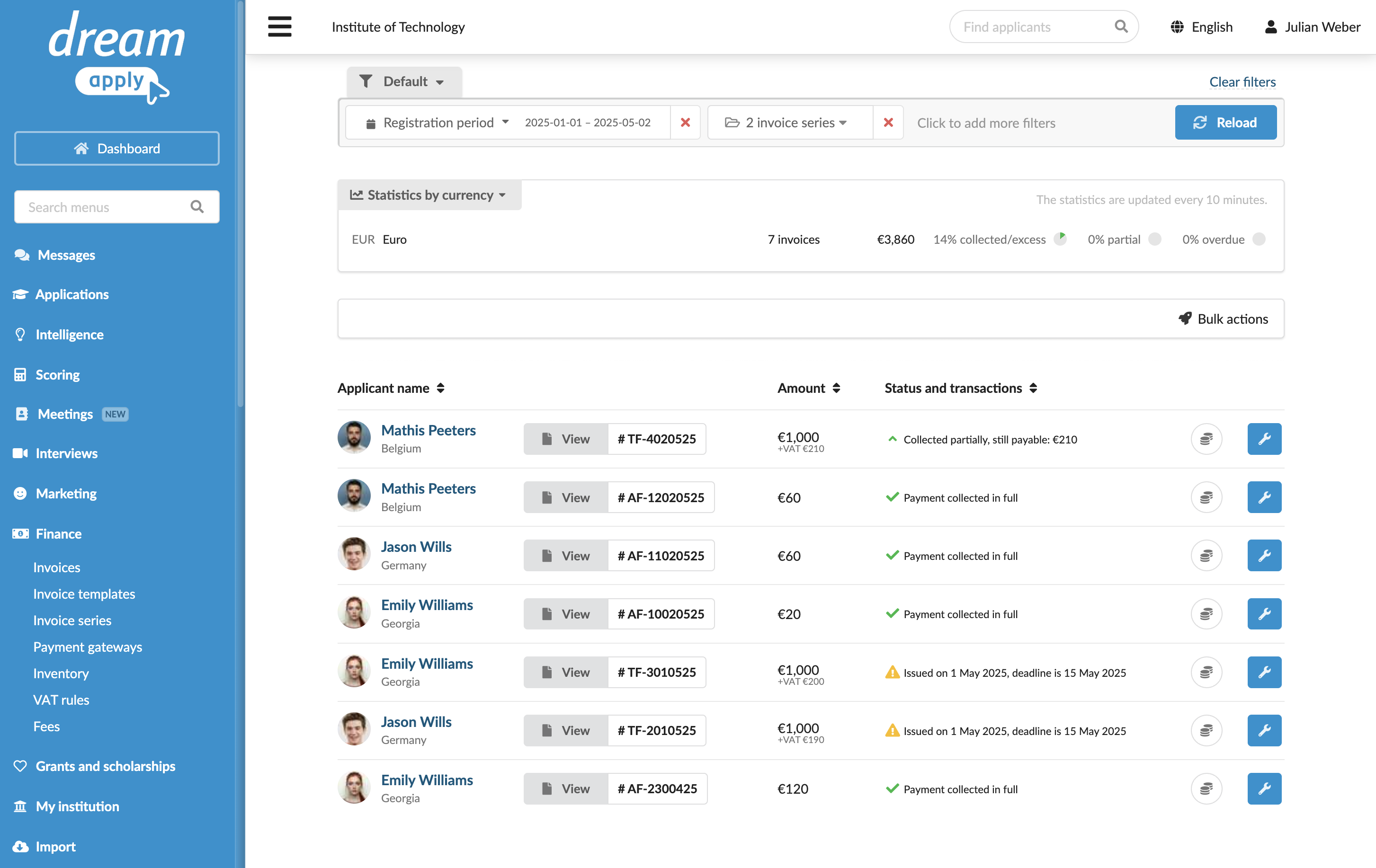Click the search icon in Search menus

pyautogui.click(x=197, y=207)
